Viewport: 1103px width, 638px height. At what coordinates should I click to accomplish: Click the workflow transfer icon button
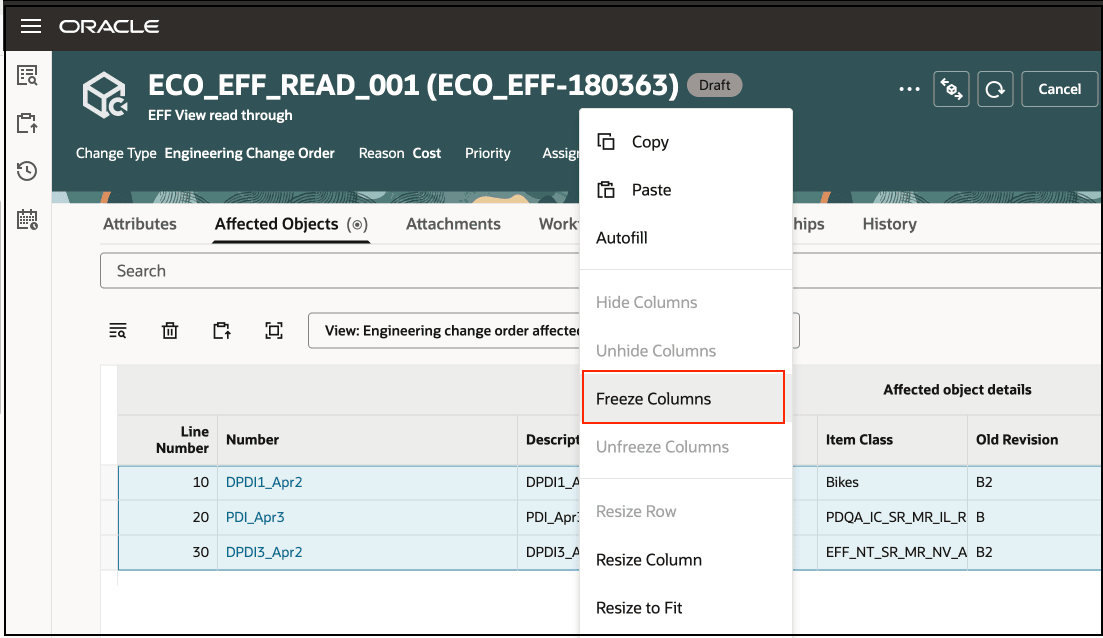tap(951, 89)
